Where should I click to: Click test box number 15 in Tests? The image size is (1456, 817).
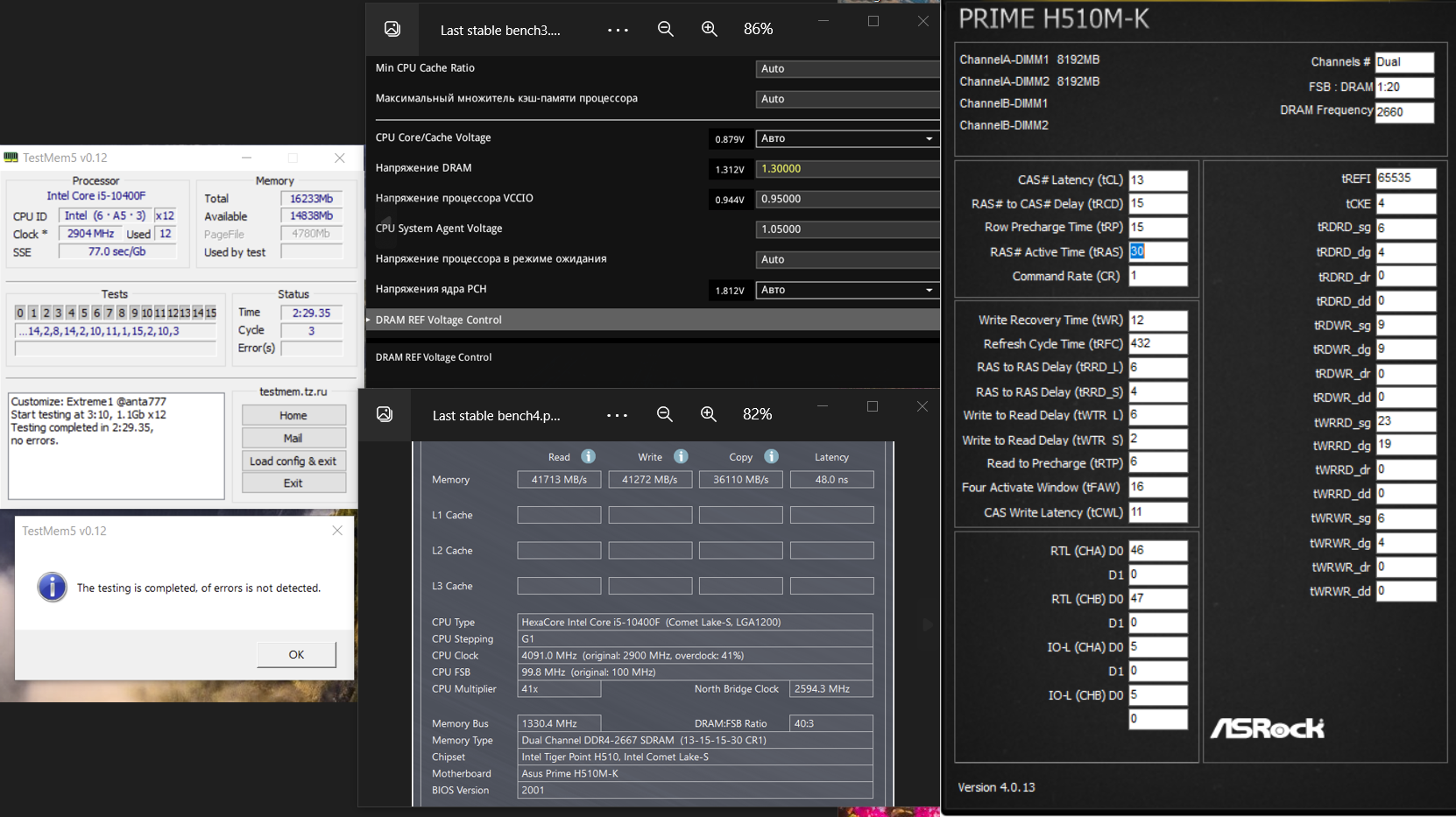210,313
